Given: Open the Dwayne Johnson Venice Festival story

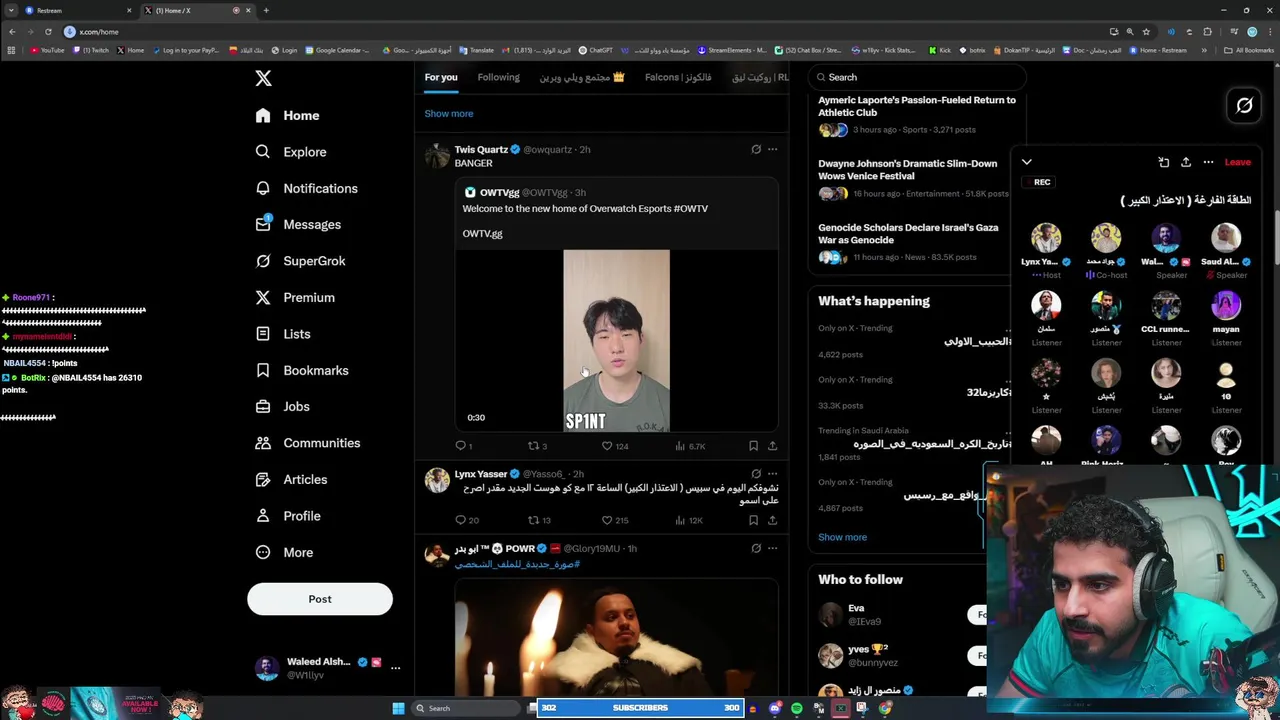Looking at the screenshot, I should (907, 170).
